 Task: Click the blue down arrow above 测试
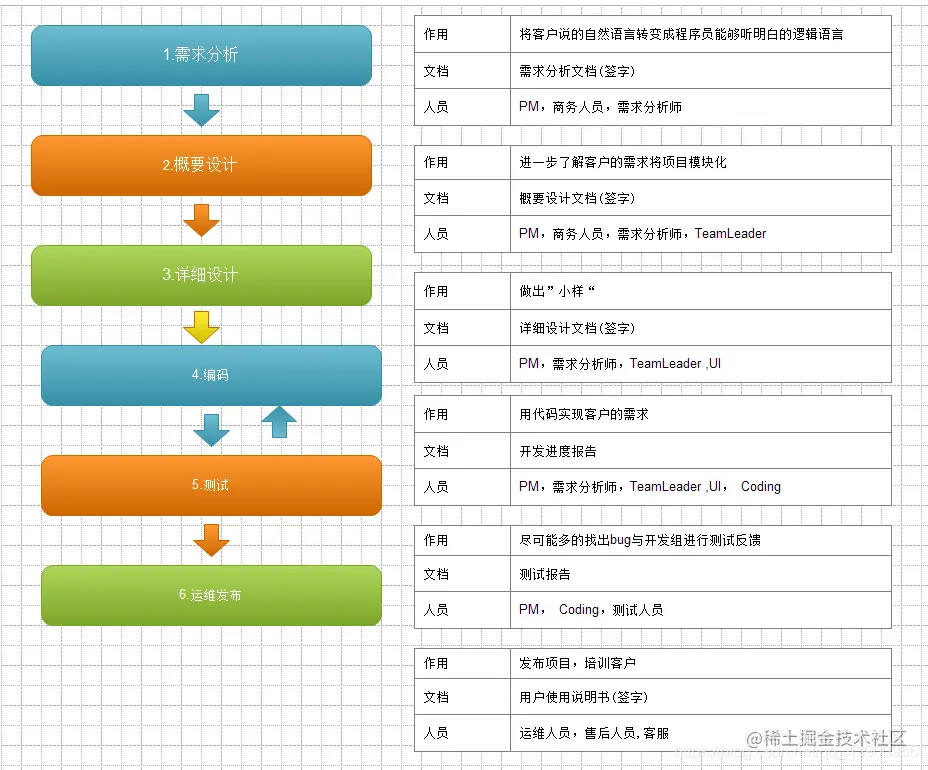click(x=210, y=430)
